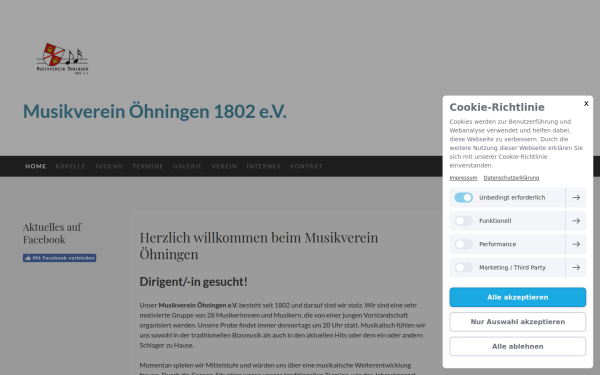
Task: Open the KONTAKT navigation item
Action: click(306, 166)
